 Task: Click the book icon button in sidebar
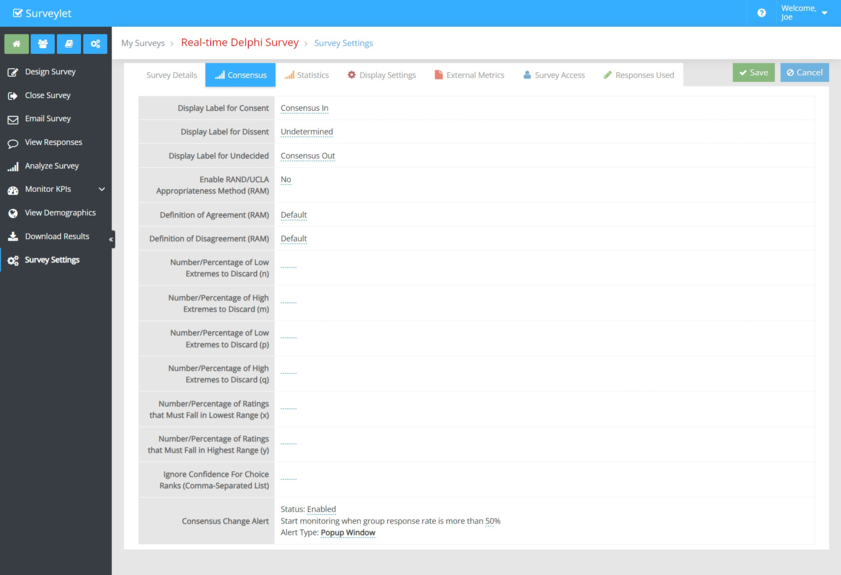click(x=69, y=44)
